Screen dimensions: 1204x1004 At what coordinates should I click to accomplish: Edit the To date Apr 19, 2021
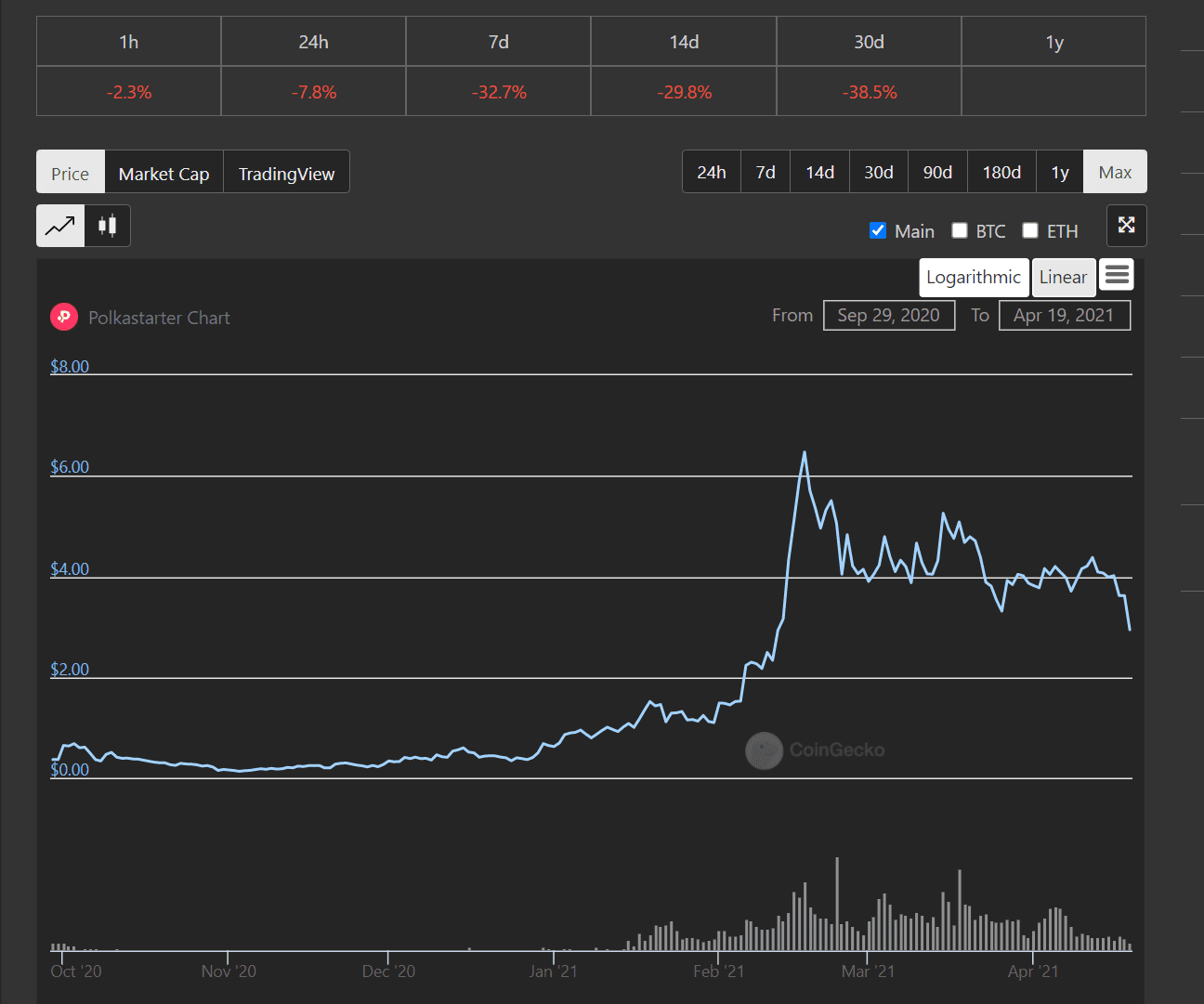point(1064,316)
